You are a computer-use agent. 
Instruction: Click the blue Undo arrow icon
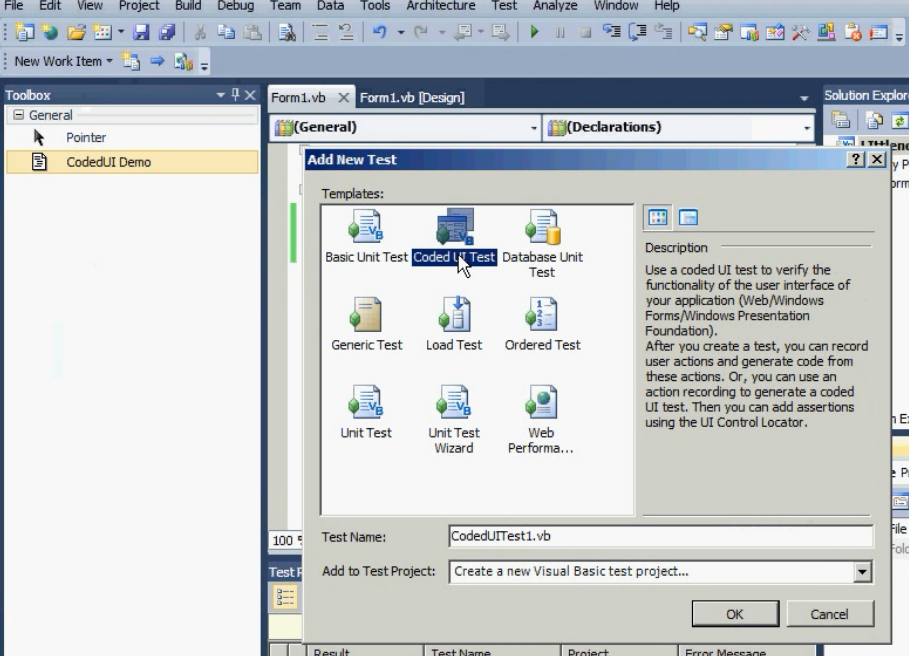tap(380, 32)
